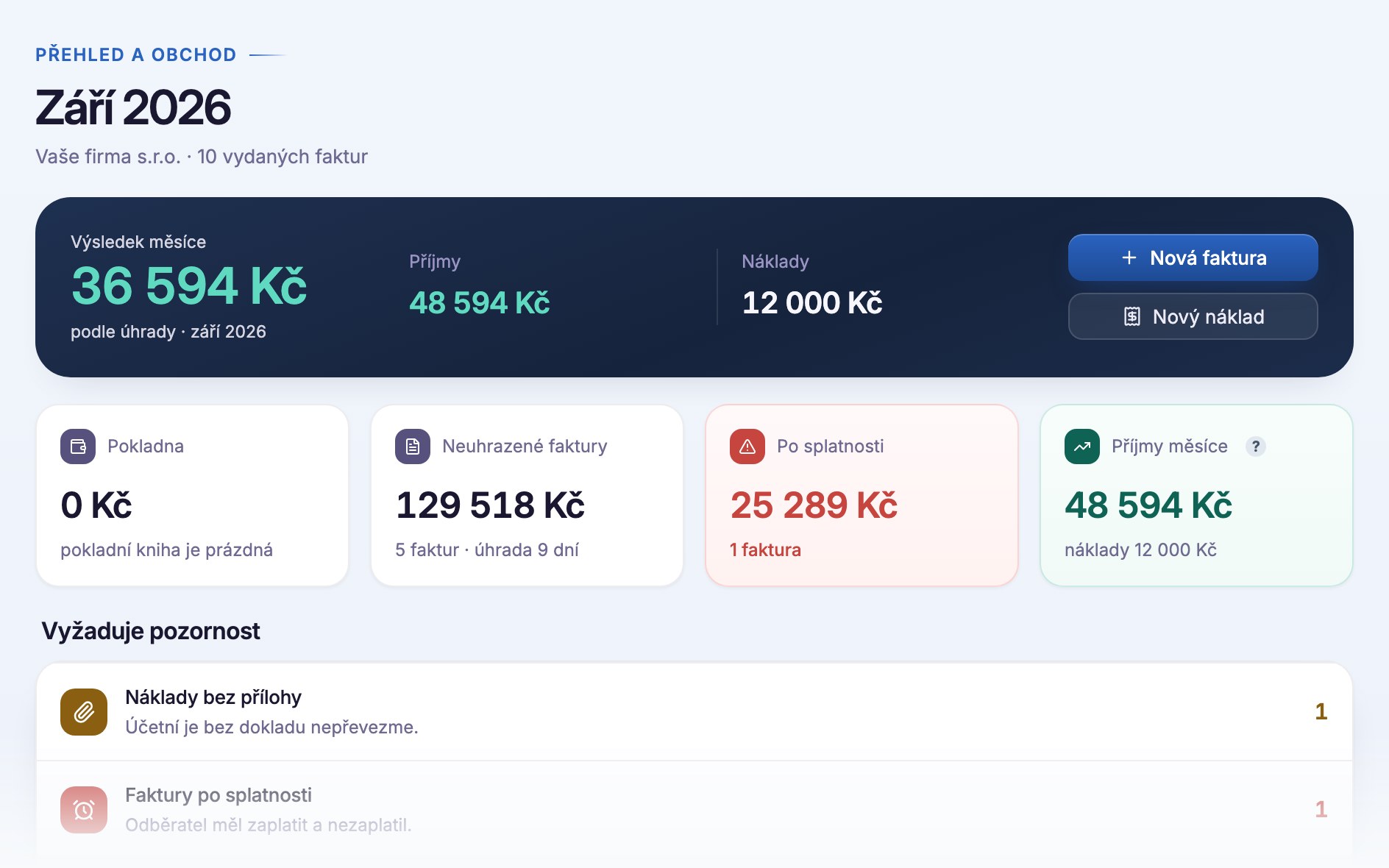This screenshot has width=1389, height=868.
Task: Click the alarm clock icon for Faktury po splatnosti
Action: pos(84,810)
